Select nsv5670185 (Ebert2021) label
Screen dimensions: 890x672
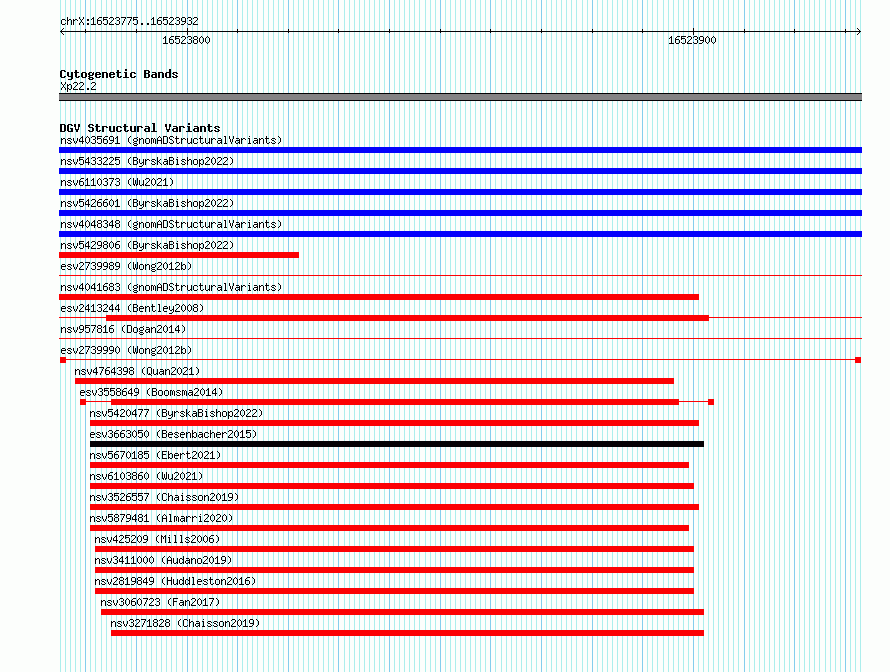[156, 455]
